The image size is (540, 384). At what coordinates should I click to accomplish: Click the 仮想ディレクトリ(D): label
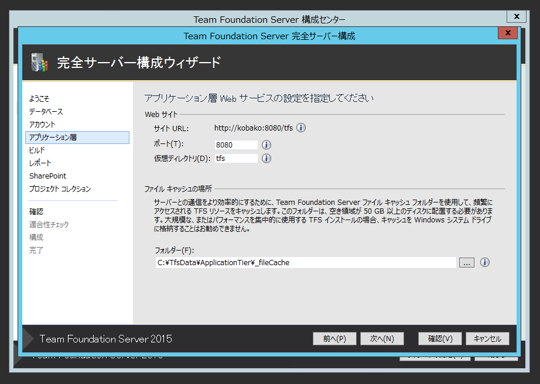182,158
